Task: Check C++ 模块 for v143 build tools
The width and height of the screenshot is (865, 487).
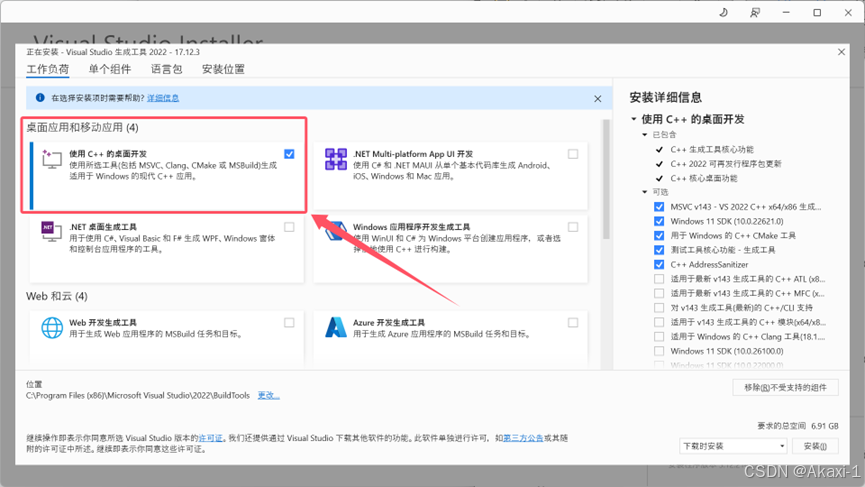Action: click(x=659, y=322)
